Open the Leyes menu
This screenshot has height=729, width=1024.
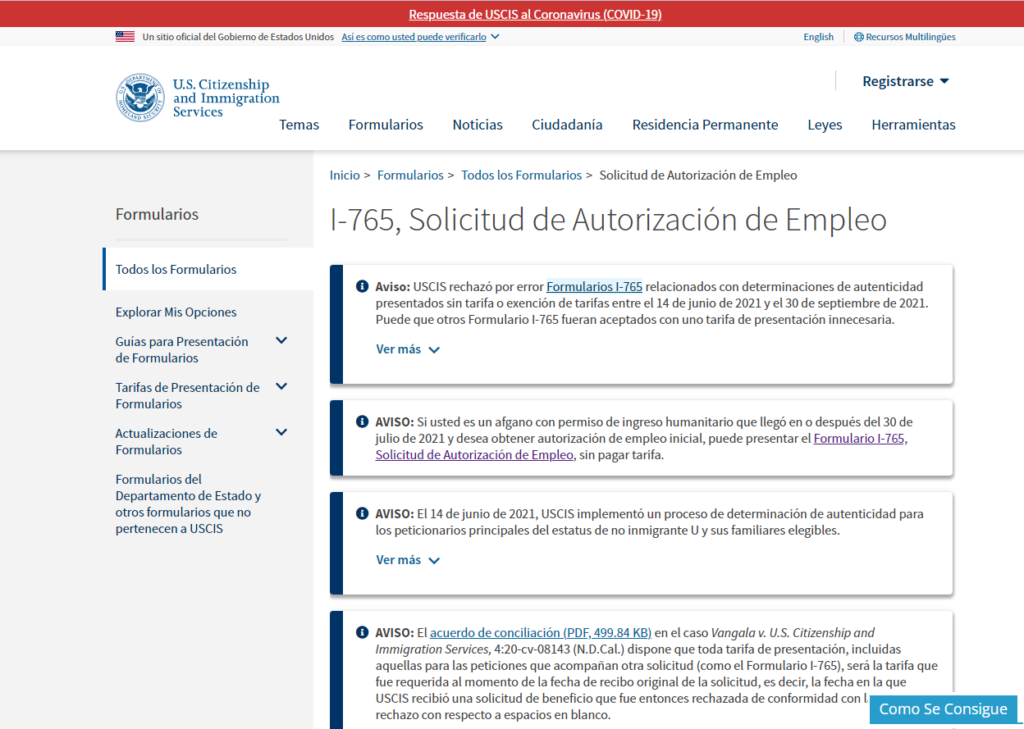click(x=825, y=125)
